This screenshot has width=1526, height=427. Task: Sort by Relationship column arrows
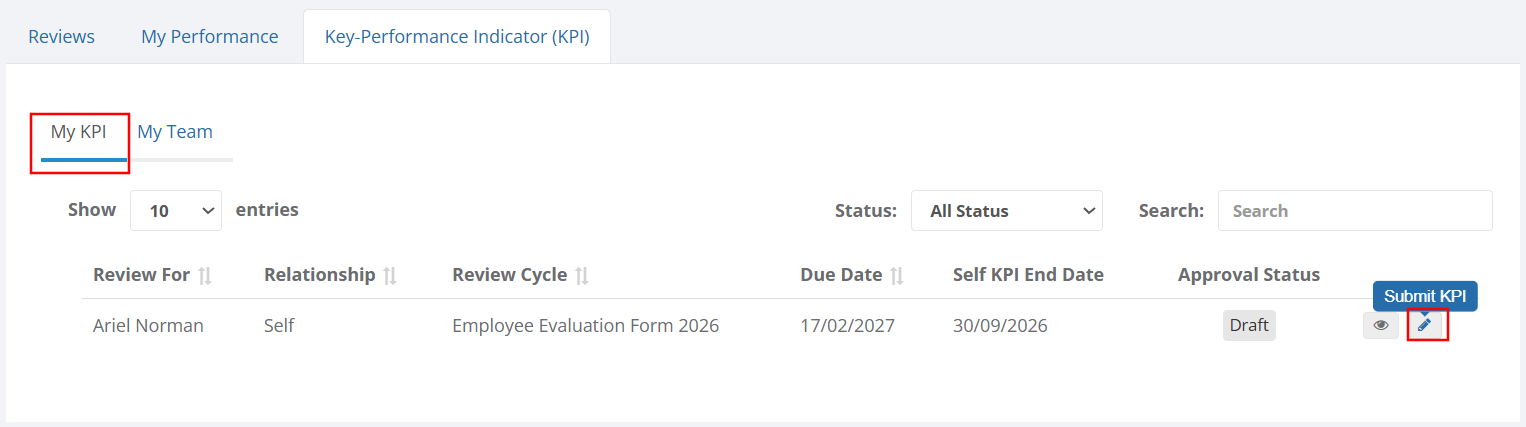[390, 275]
